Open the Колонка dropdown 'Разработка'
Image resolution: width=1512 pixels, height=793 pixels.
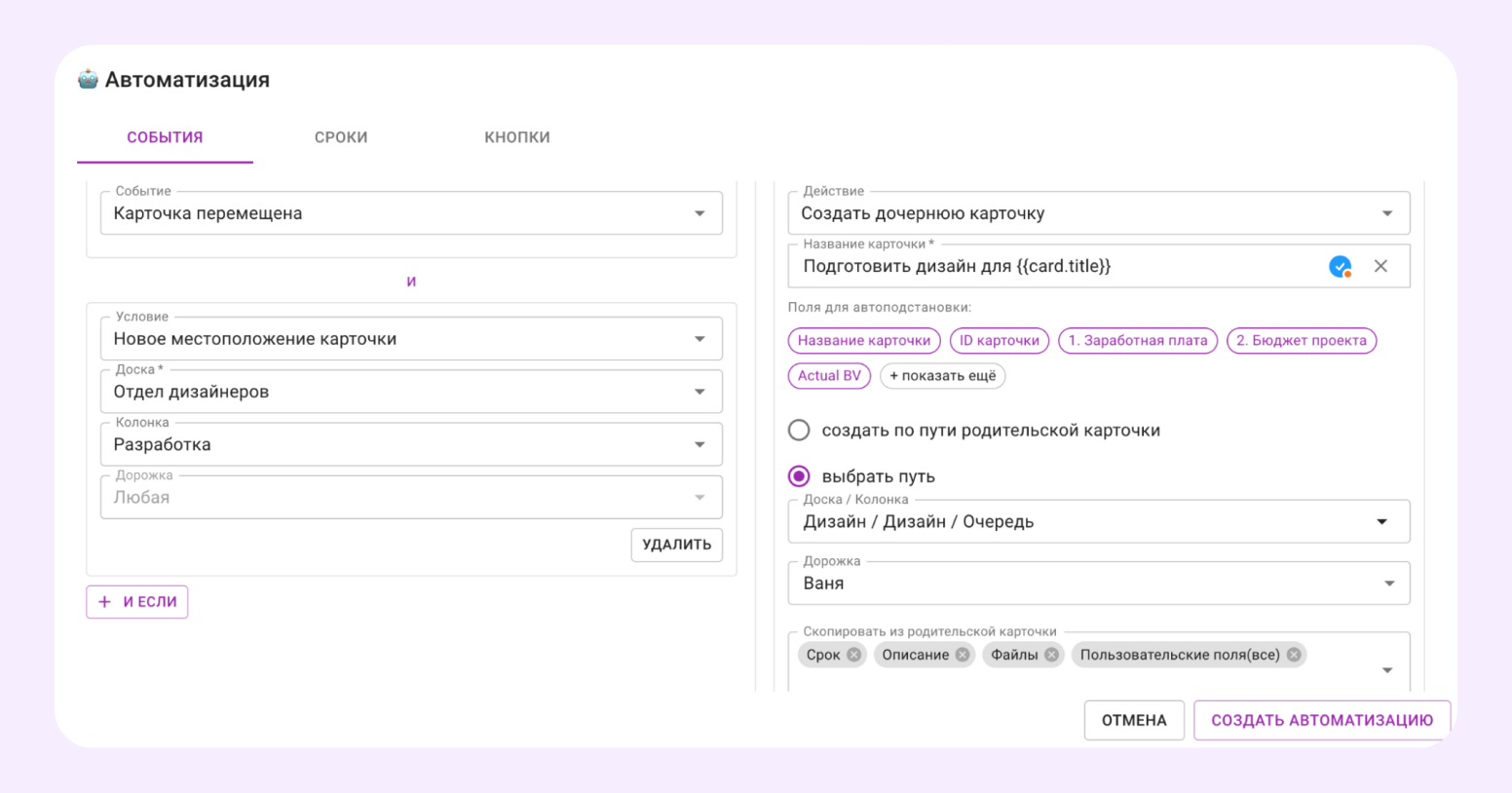point(411,444)
